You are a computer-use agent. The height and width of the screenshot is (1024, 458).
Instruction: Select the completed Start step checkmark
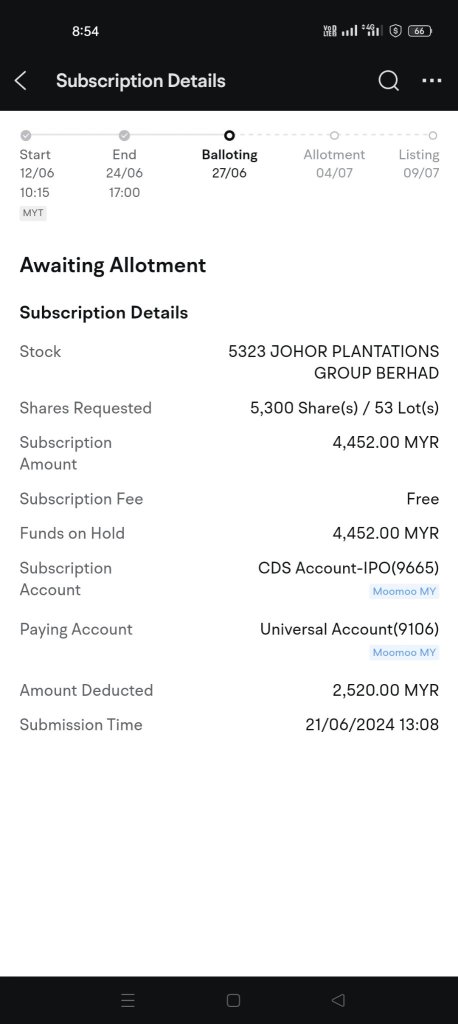25,135
